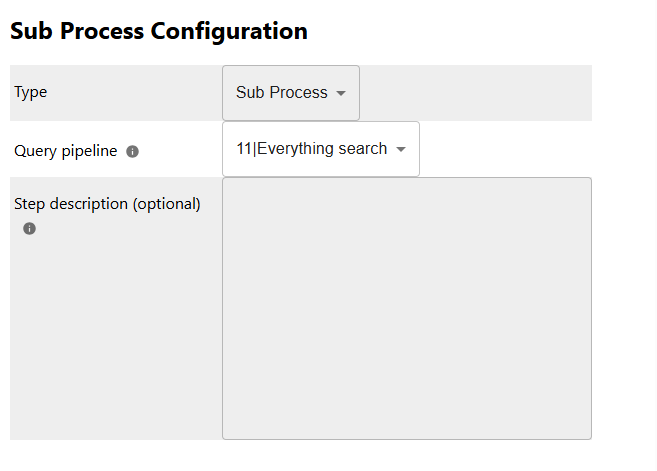The width and height of the screenshot is (657, 471).
Task: Click the white area right of Query pipeline dropdown
Action: tap(505, 149)
